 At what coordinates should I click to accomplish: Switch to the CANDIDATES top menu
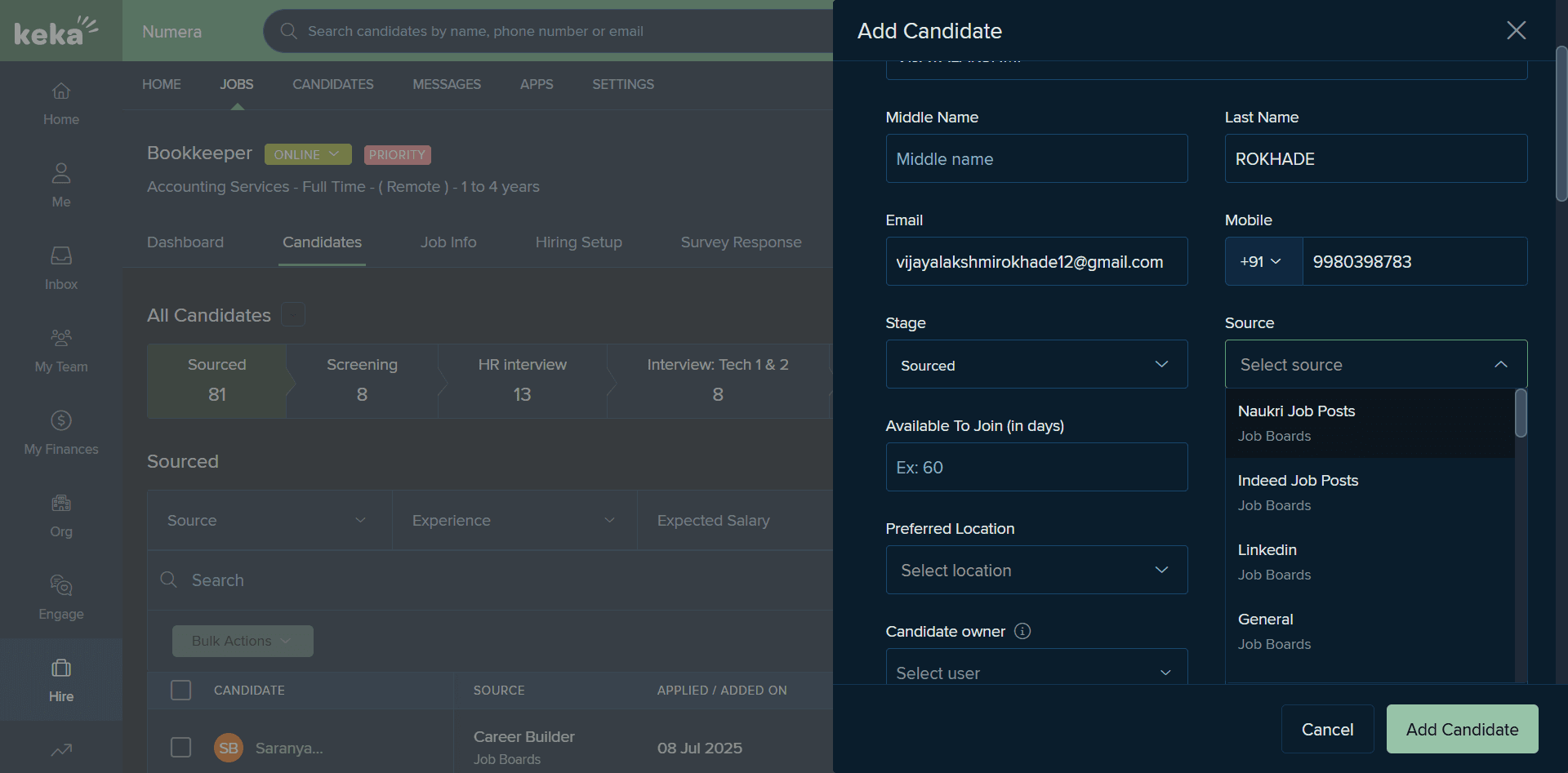tap(333, 84)
